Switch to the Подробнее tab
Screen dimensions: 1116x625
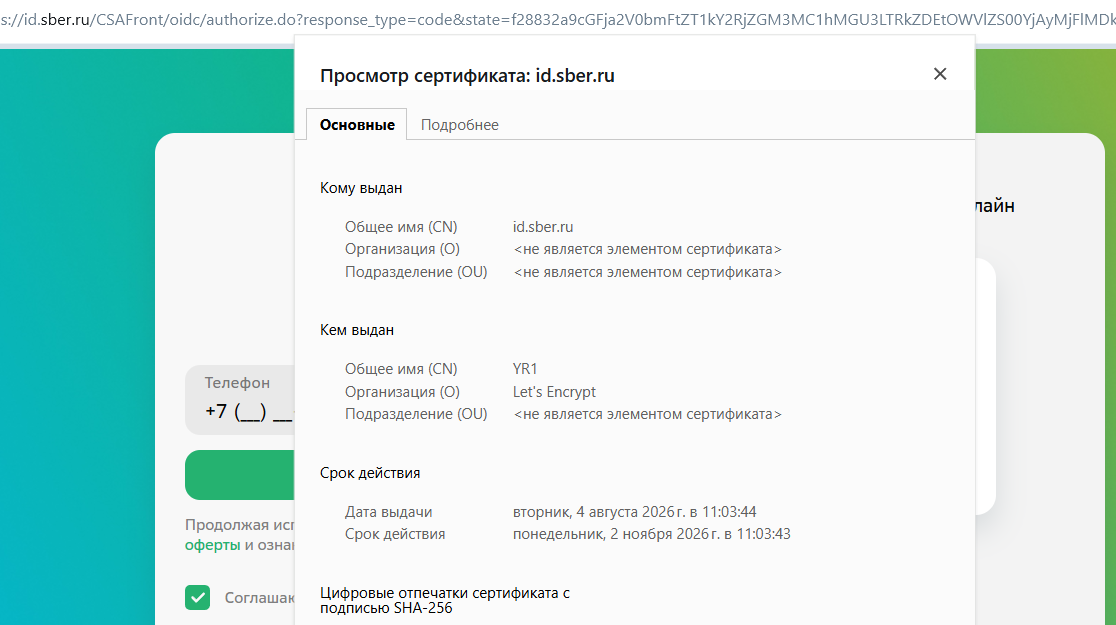[x=459, y=125]
